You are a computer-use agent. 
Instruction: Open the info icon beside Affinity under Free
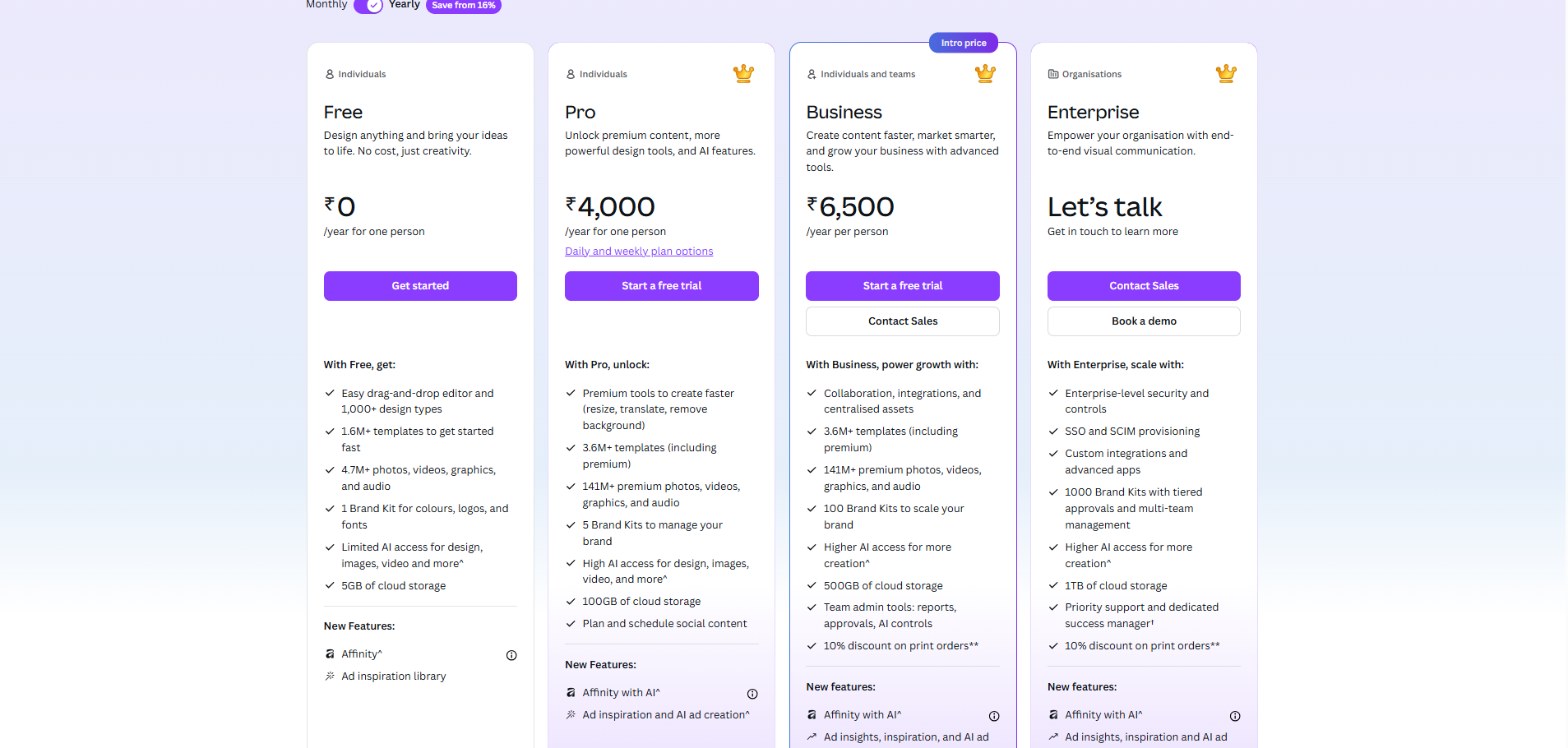pos(511,655)
